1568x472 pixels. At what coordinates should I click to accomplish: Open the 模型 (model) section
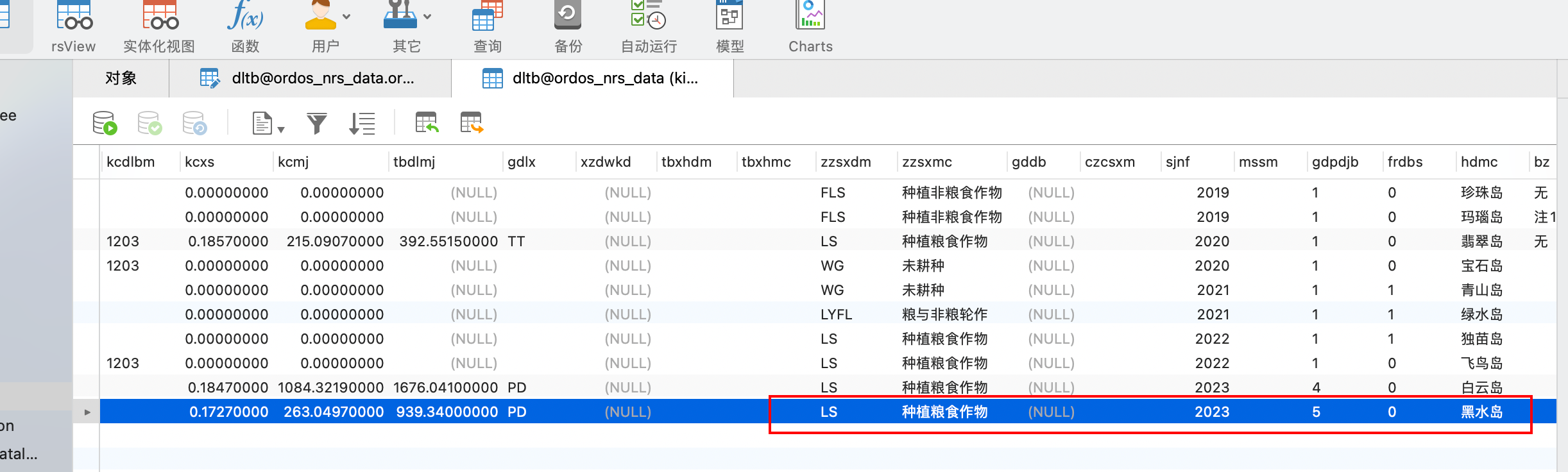coord(729,27)
